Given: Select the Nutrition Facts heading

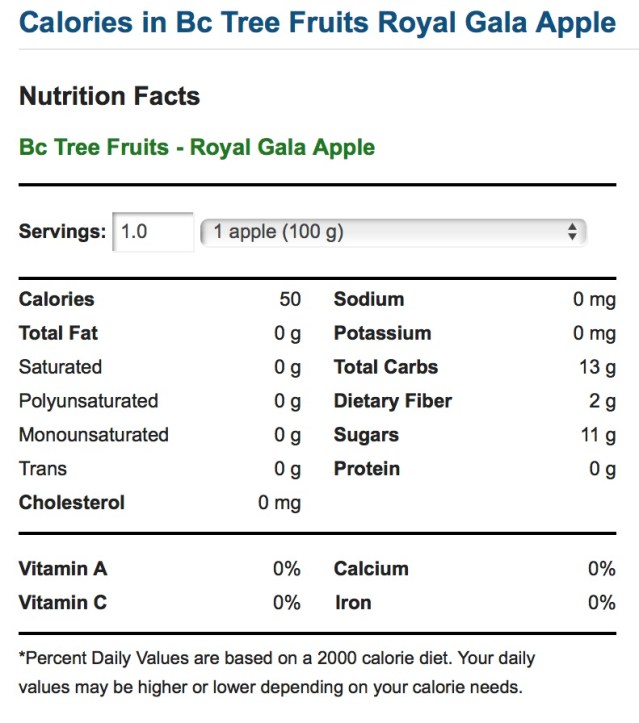Looking at the screenshot, I should click(110, 97).
